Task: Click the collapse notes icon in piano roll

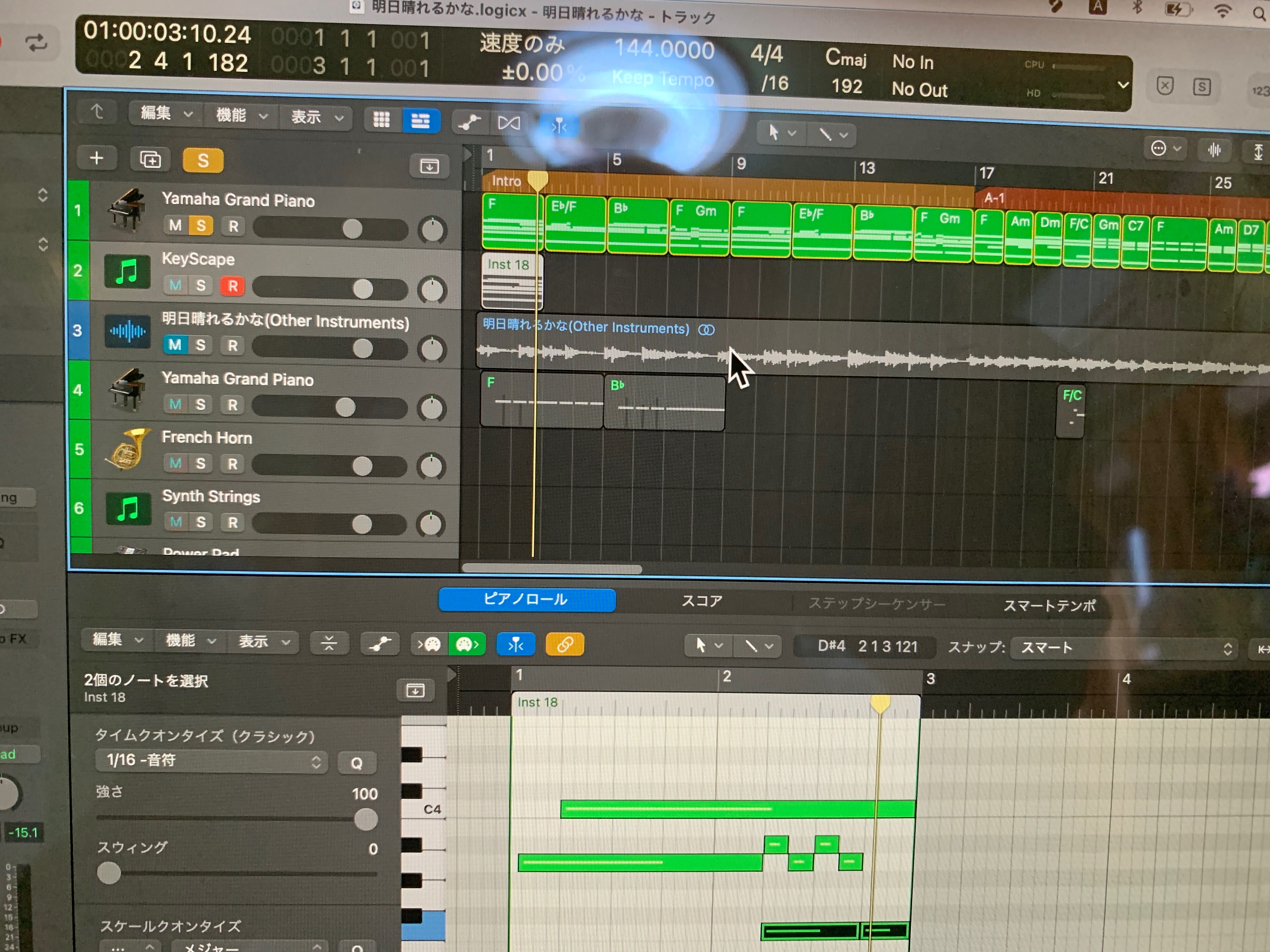Action: click(x=329, y=643)
